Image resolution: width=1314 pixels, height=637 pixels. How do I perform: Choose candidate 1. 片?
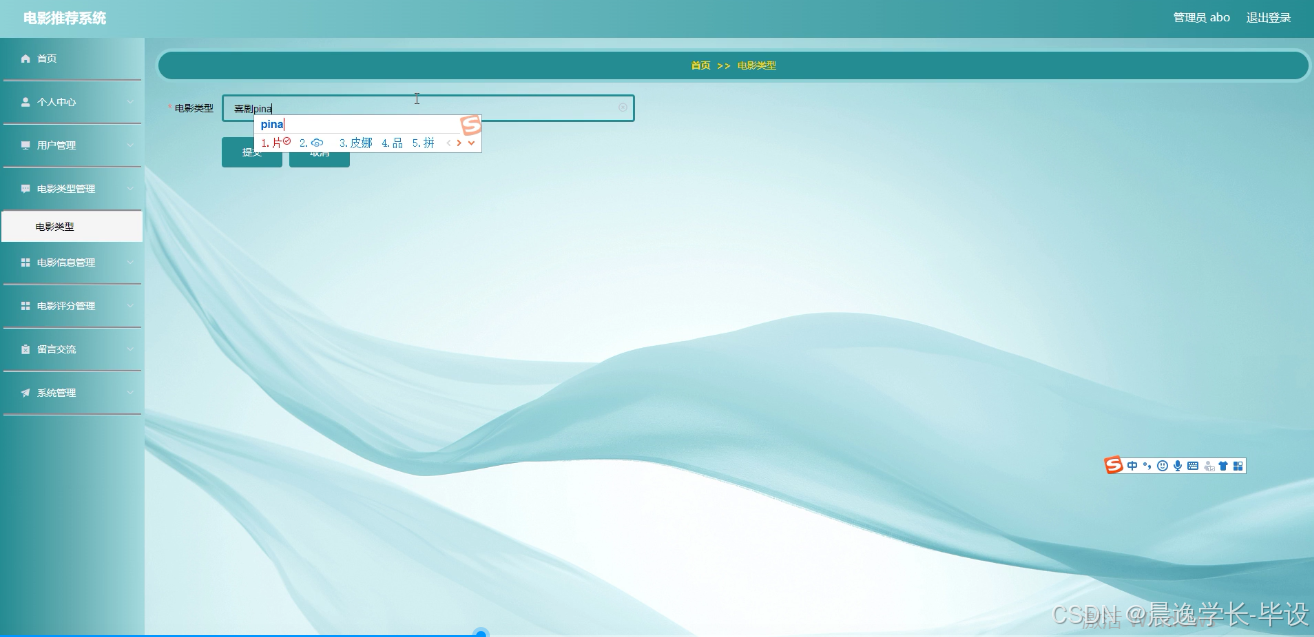point(275,143)
